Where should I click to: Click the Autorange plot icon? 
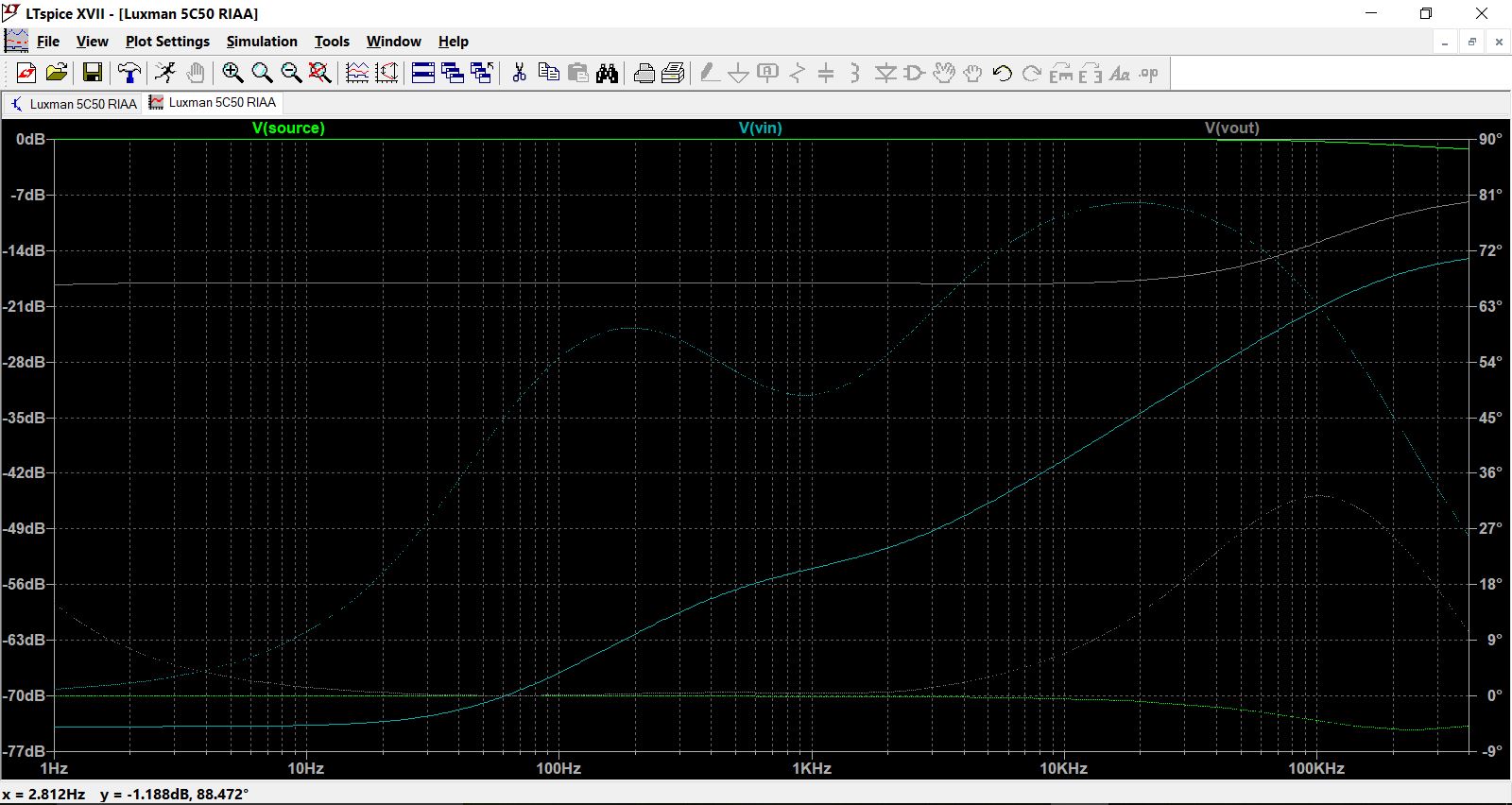[387, 73]
